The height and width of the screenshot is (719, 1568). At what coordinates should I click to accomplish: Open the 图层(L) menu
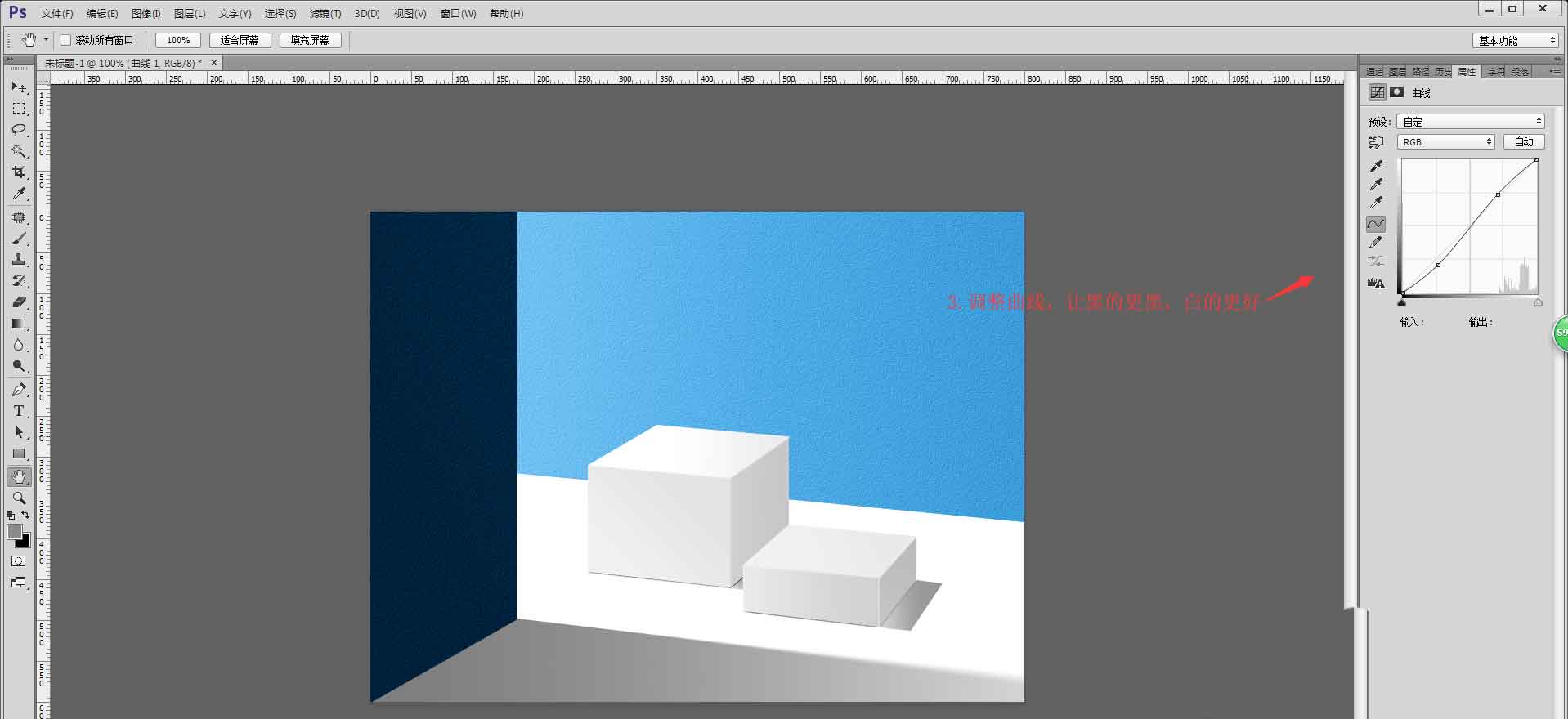190,14
